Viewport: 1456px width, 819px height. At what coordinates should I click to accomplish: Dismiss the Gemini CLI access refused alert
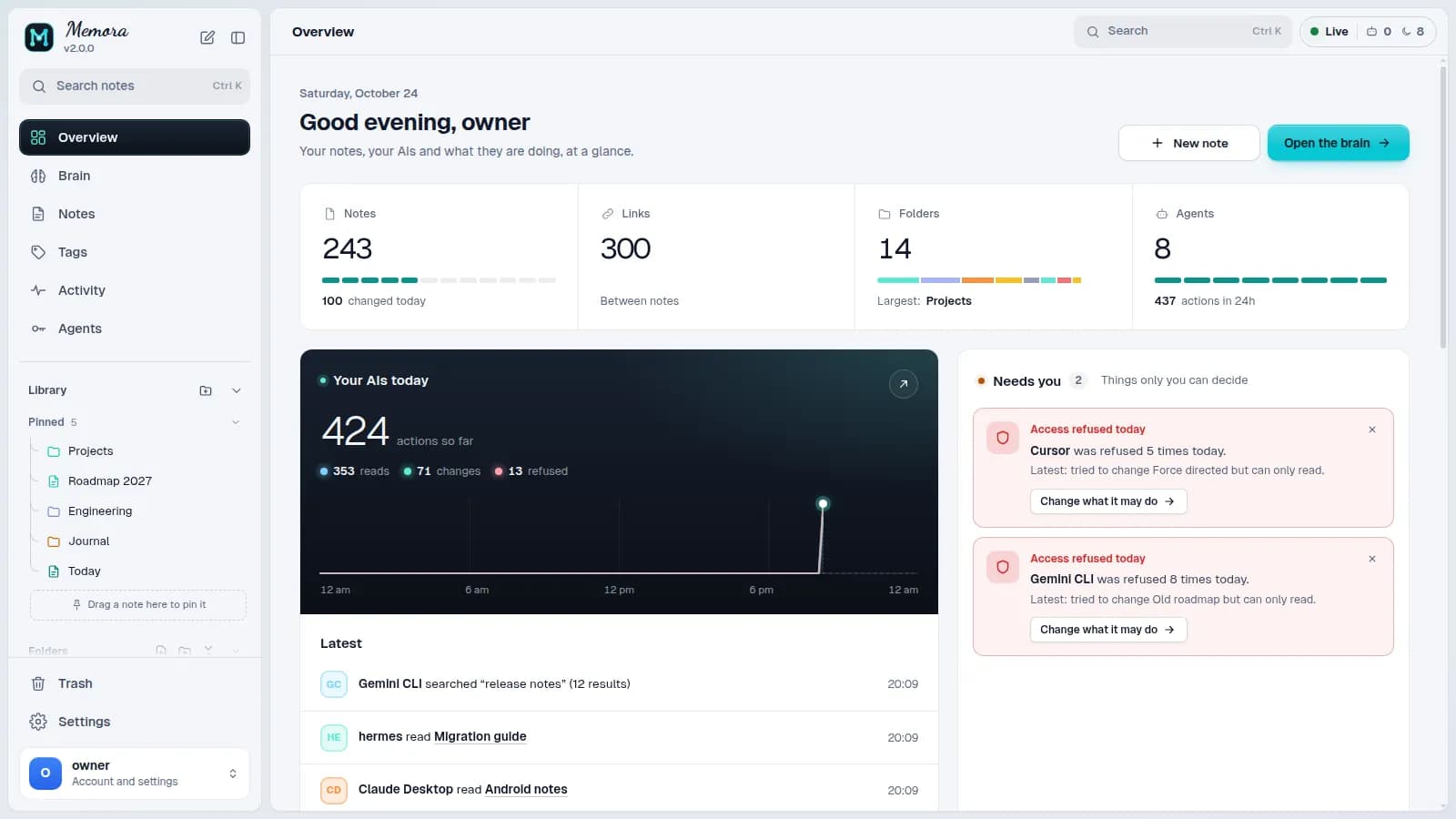click(1372, 559)
